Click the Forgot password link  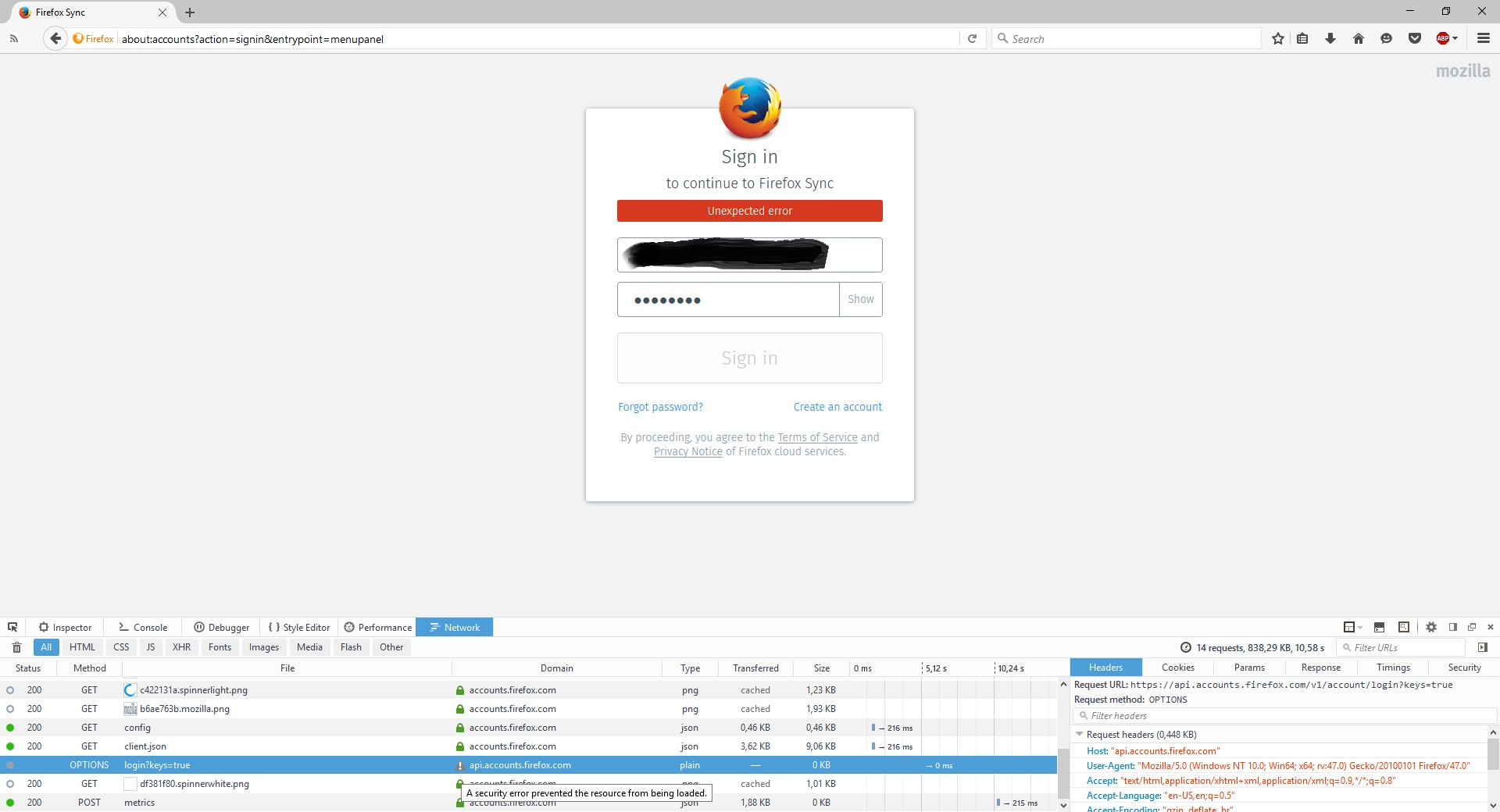[660, 407]
